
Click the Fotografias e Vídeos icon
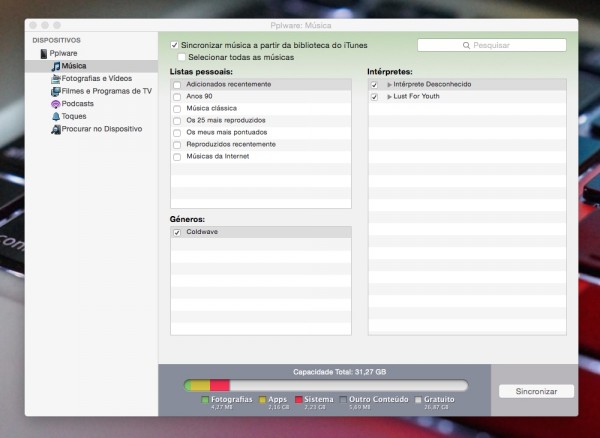click(56, 79)
